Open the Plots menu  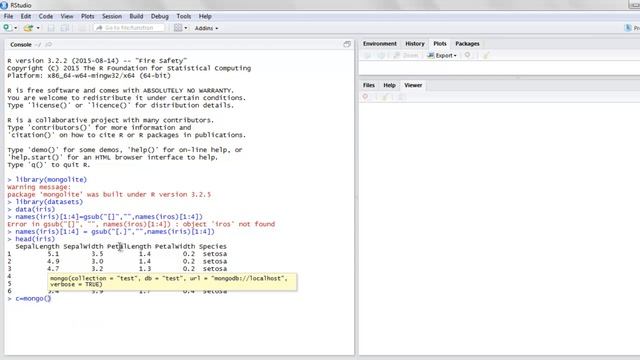point(87,16)
